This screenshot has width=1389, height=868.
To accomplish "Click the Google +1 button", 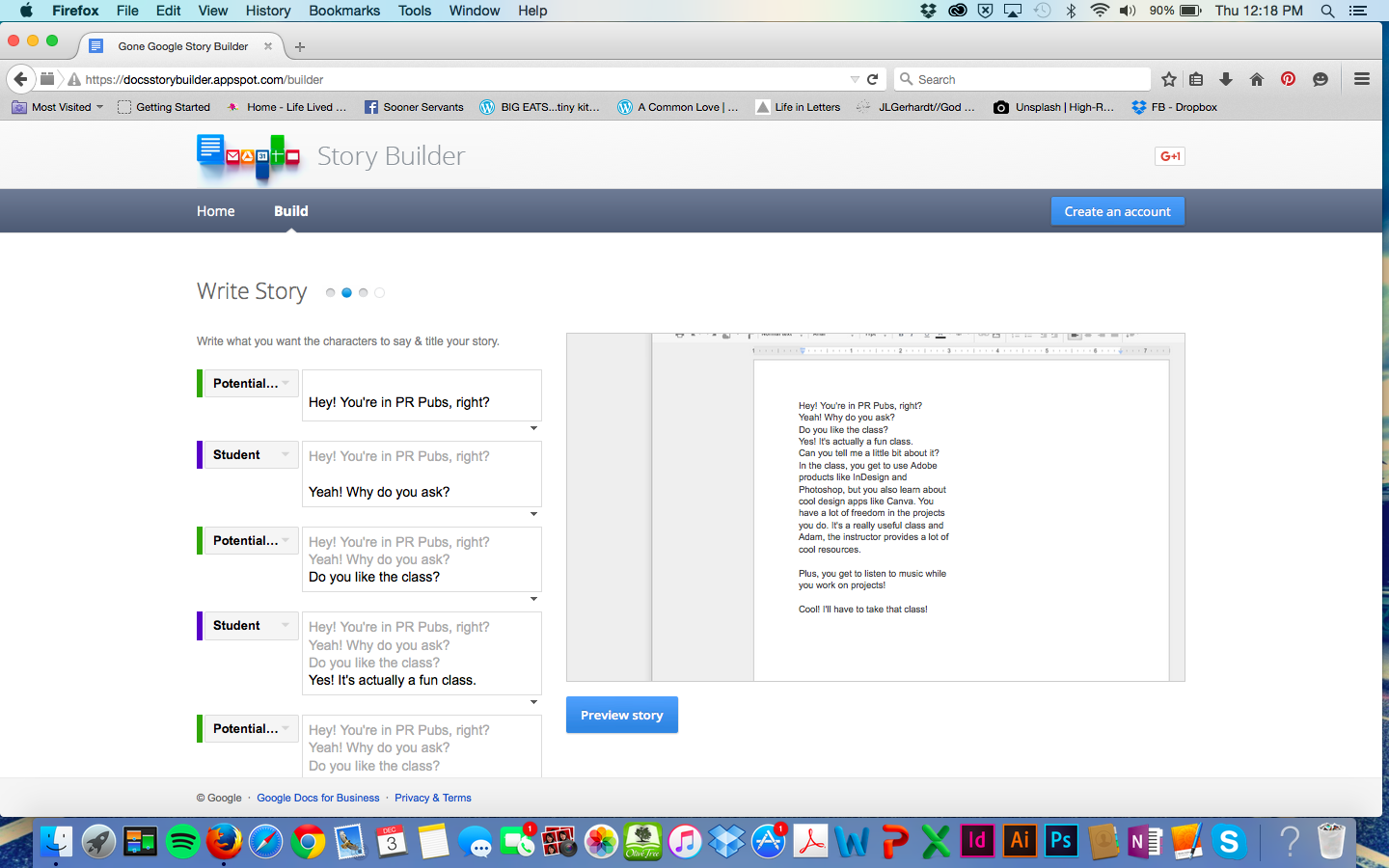I will 1170,156.
